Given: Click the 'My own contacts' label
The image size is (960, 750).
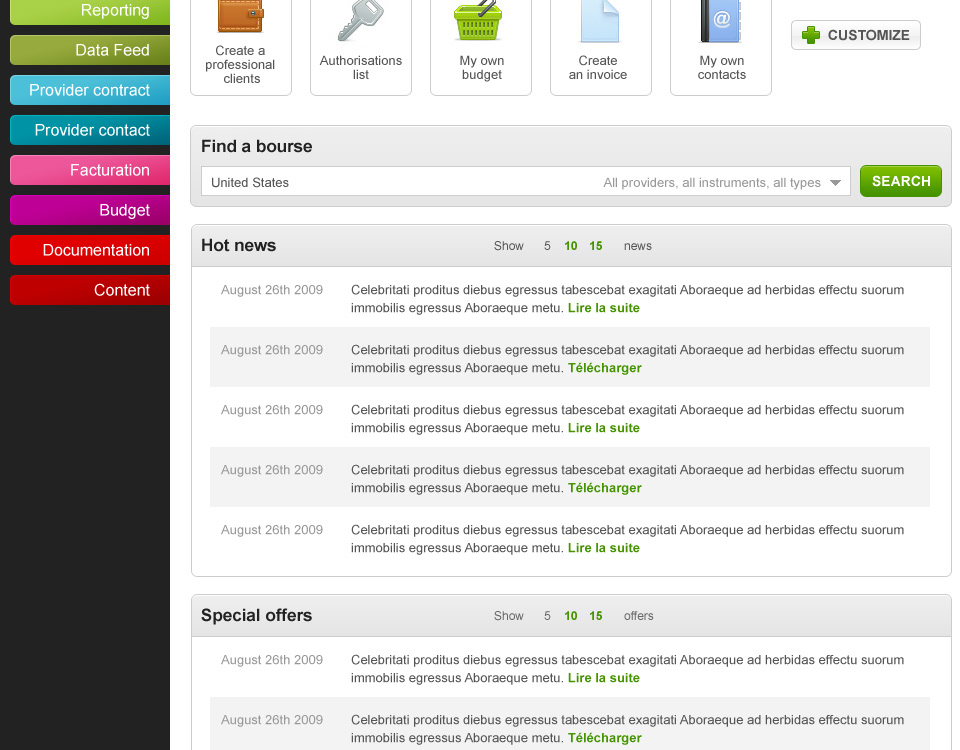Looking at the screenshot, I should click(722, 67).
